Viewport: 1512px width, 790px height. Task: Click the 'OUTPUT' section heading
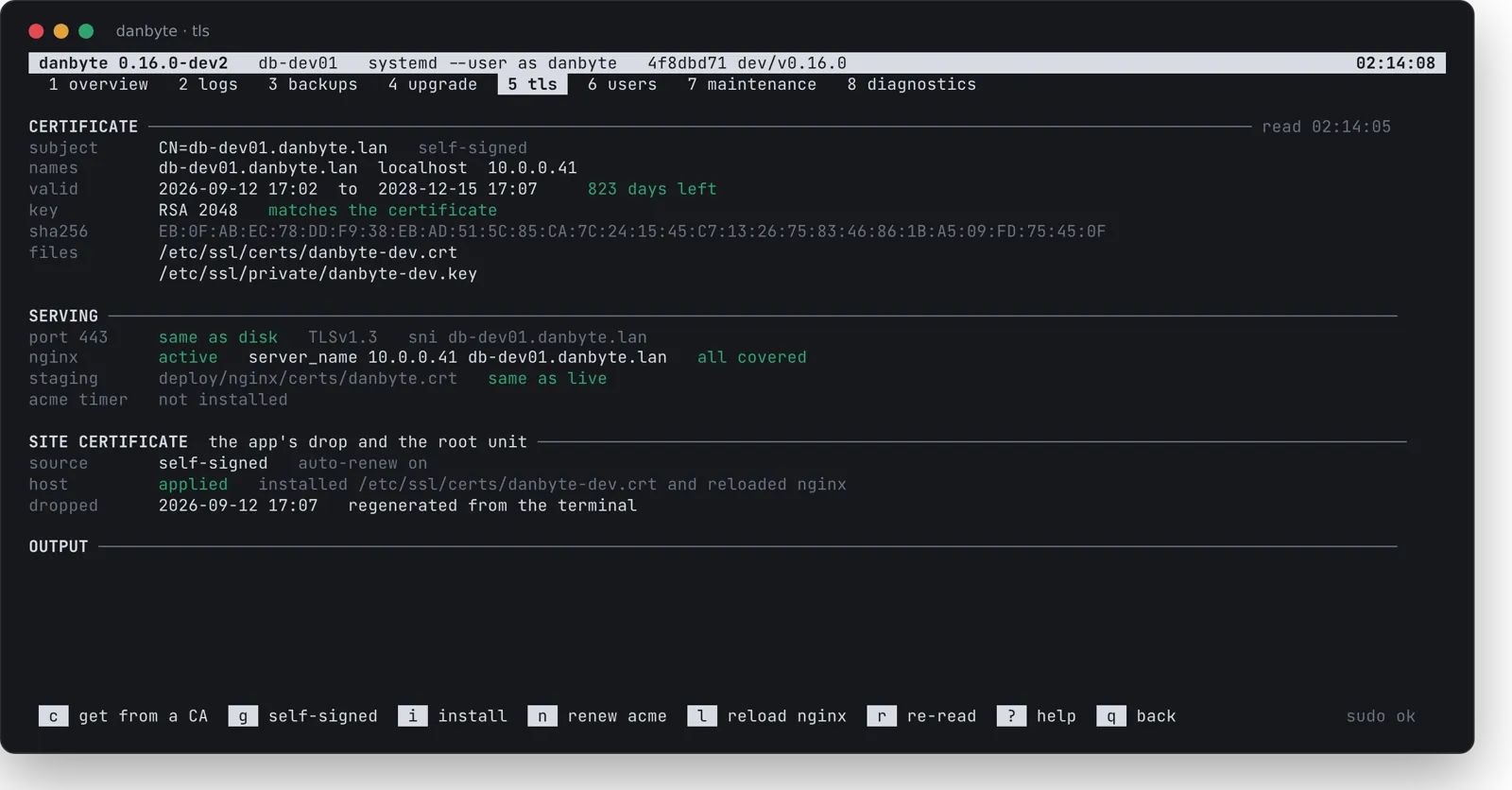pyautogui.click(x=58, y=546)
